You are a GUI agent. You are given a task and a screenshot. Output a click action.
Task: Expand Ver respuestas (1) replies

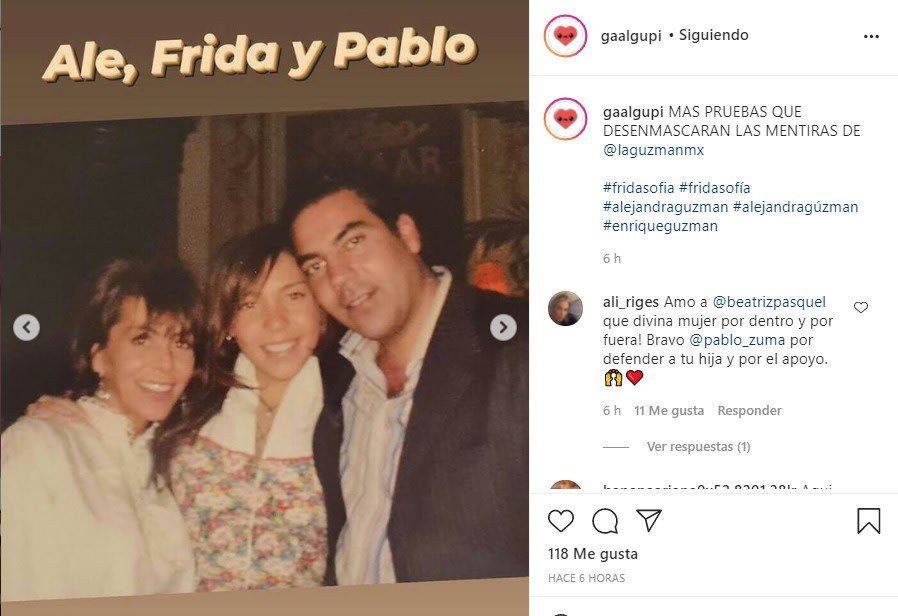(x=699, y=447)
